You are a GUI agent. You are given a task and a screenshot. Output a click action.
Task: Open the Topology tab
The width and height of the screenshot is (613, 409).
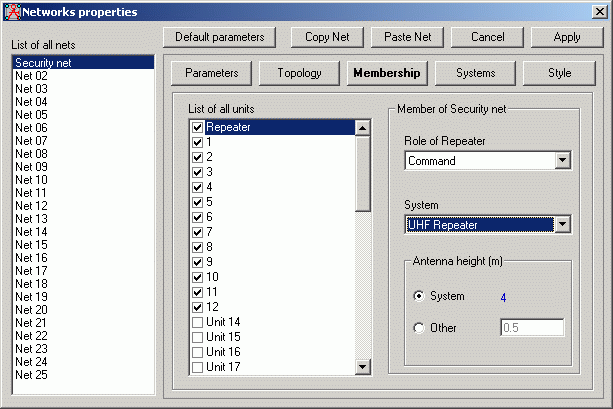click(300, 73)
